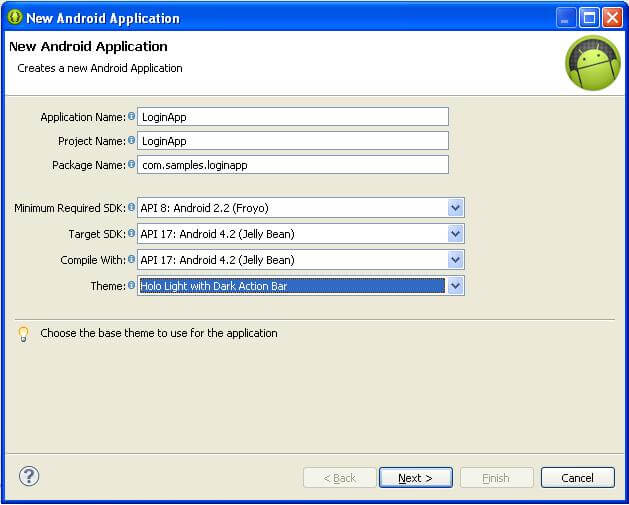Image resolution: width=629 pixels, height=505 pixels.
Task: Click the 'Compile With:' label
Action: [x=93, y=260]
